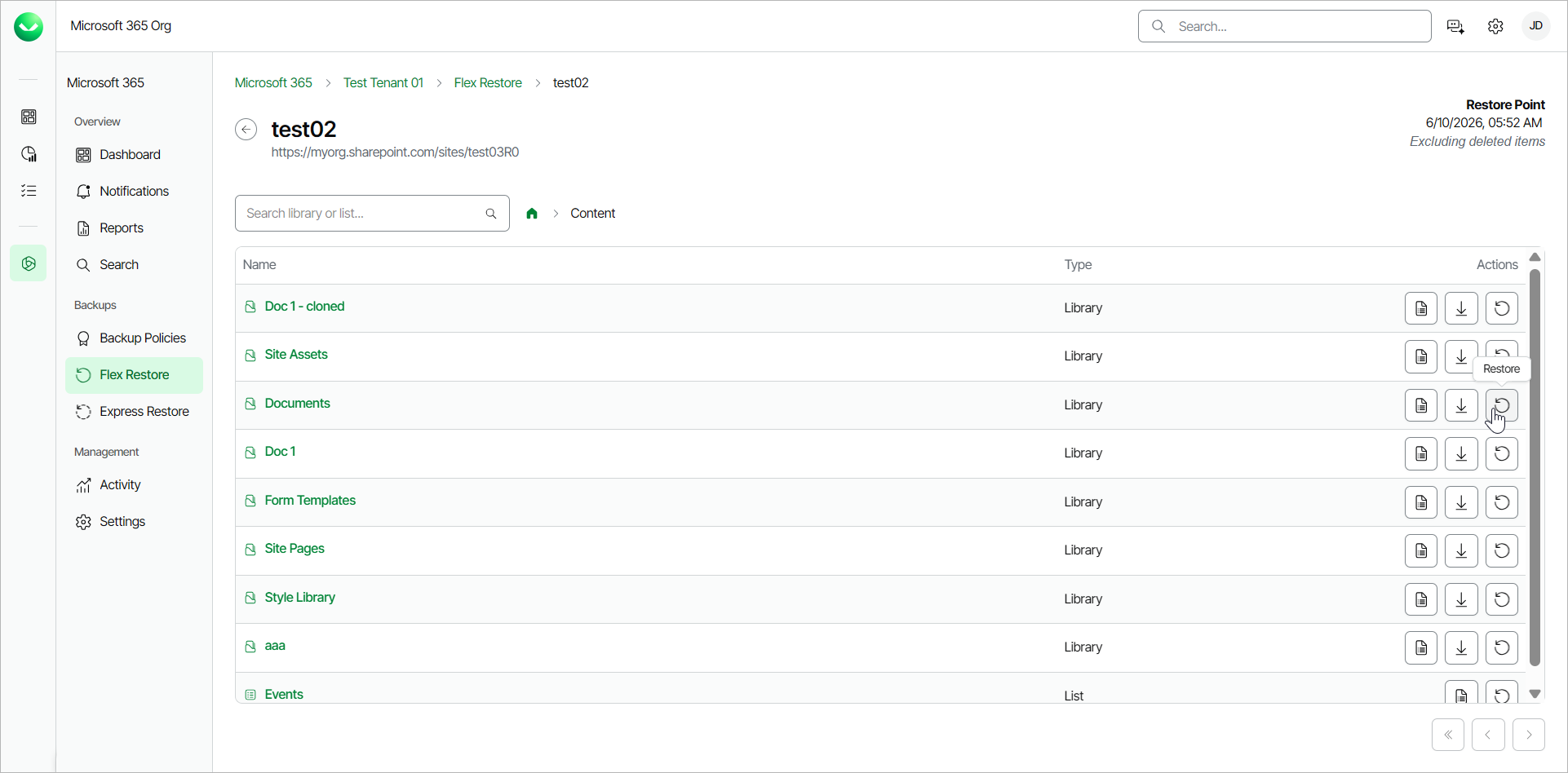Viewport: 1568px width, 773px height.
Task: Restore icon for Doc 1 row
Action: point(1502,453)
